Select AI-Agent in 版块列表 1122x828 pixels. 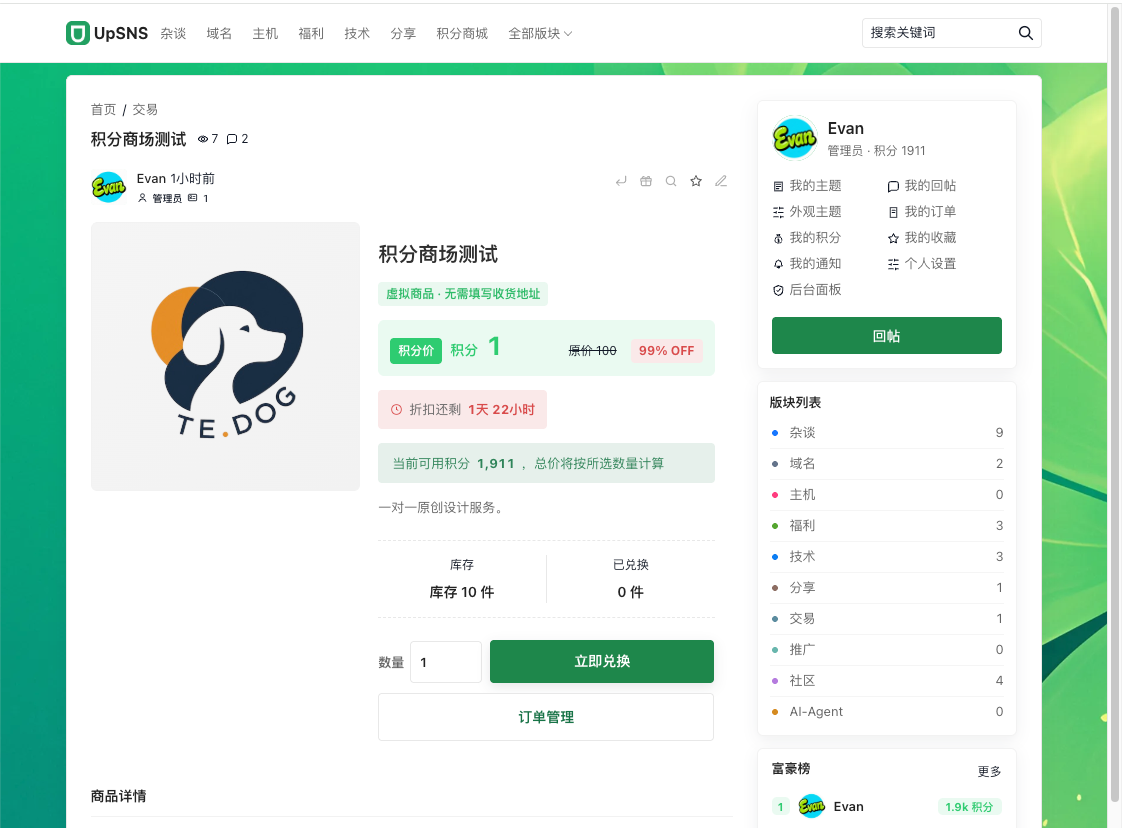pyautogui.click(x=887, y=711)
